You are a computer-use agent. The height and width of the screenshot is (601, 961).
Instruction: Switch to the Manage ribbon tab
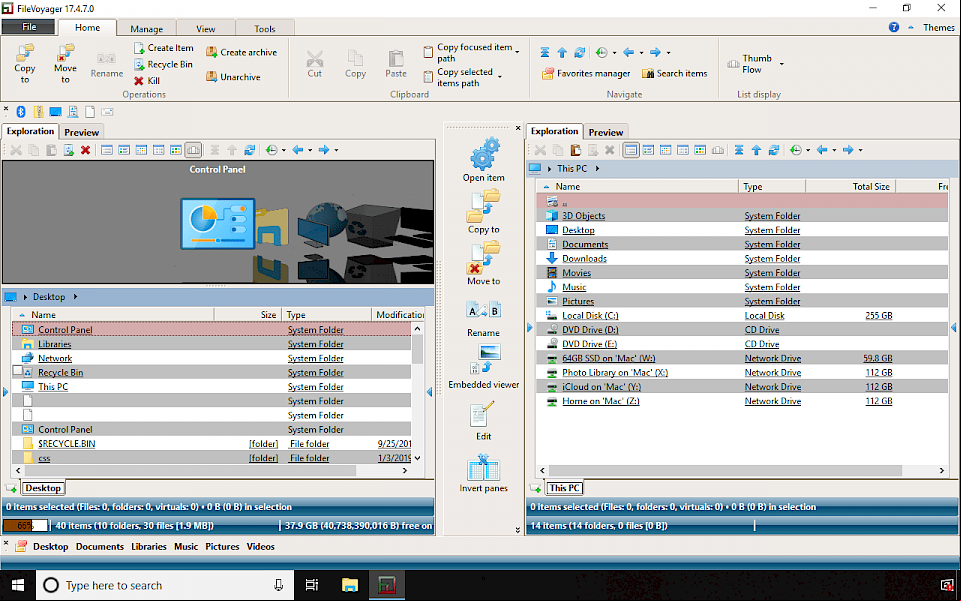pyautogui.click(x=146, y=29)
